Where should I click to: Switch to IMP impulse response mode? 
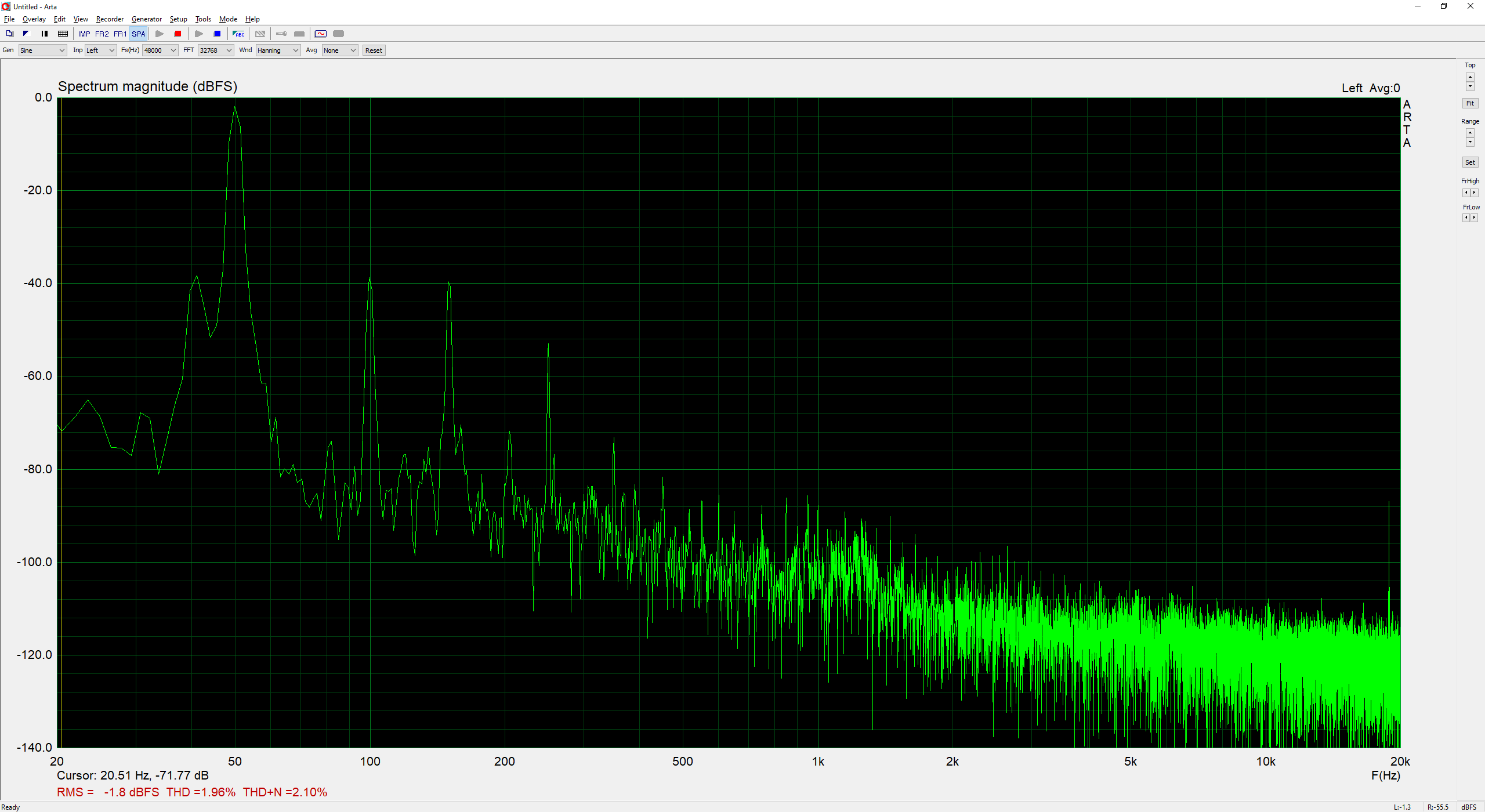pyautogui.click(x=84, y=34)
